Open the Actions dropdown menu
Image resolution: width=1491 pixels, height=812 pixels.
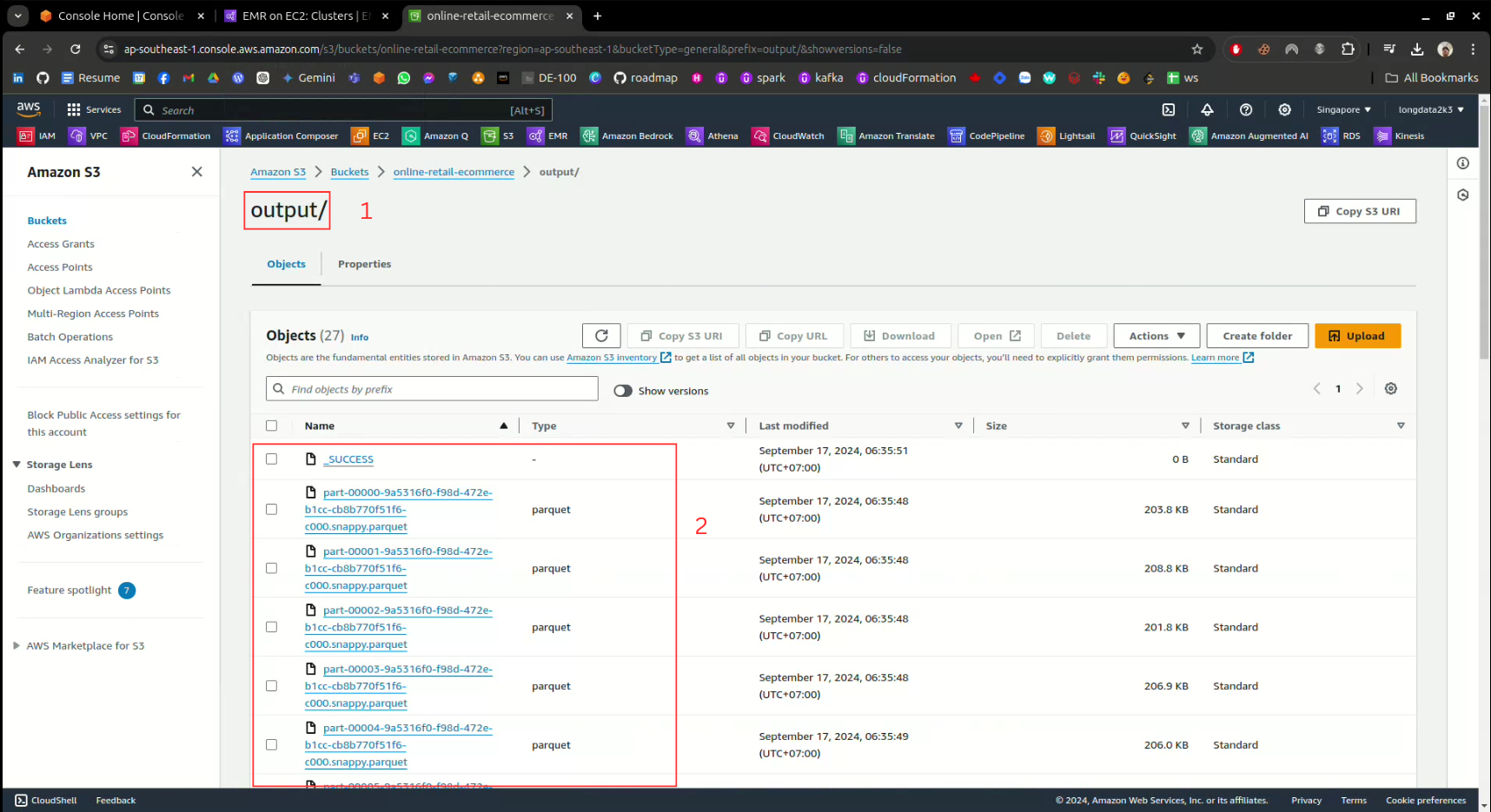[1156, 336]
